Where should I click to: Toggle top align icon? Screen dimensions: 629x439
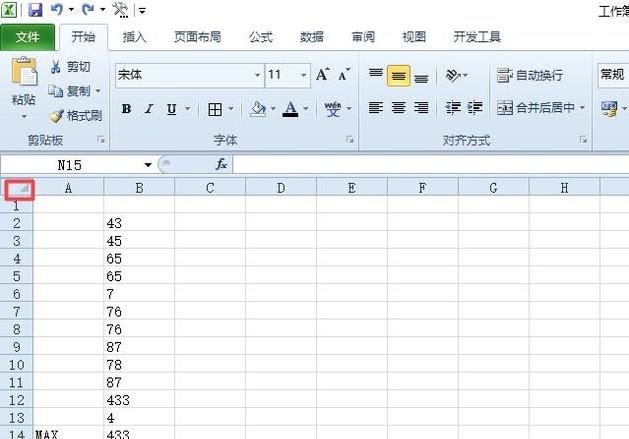376,75
